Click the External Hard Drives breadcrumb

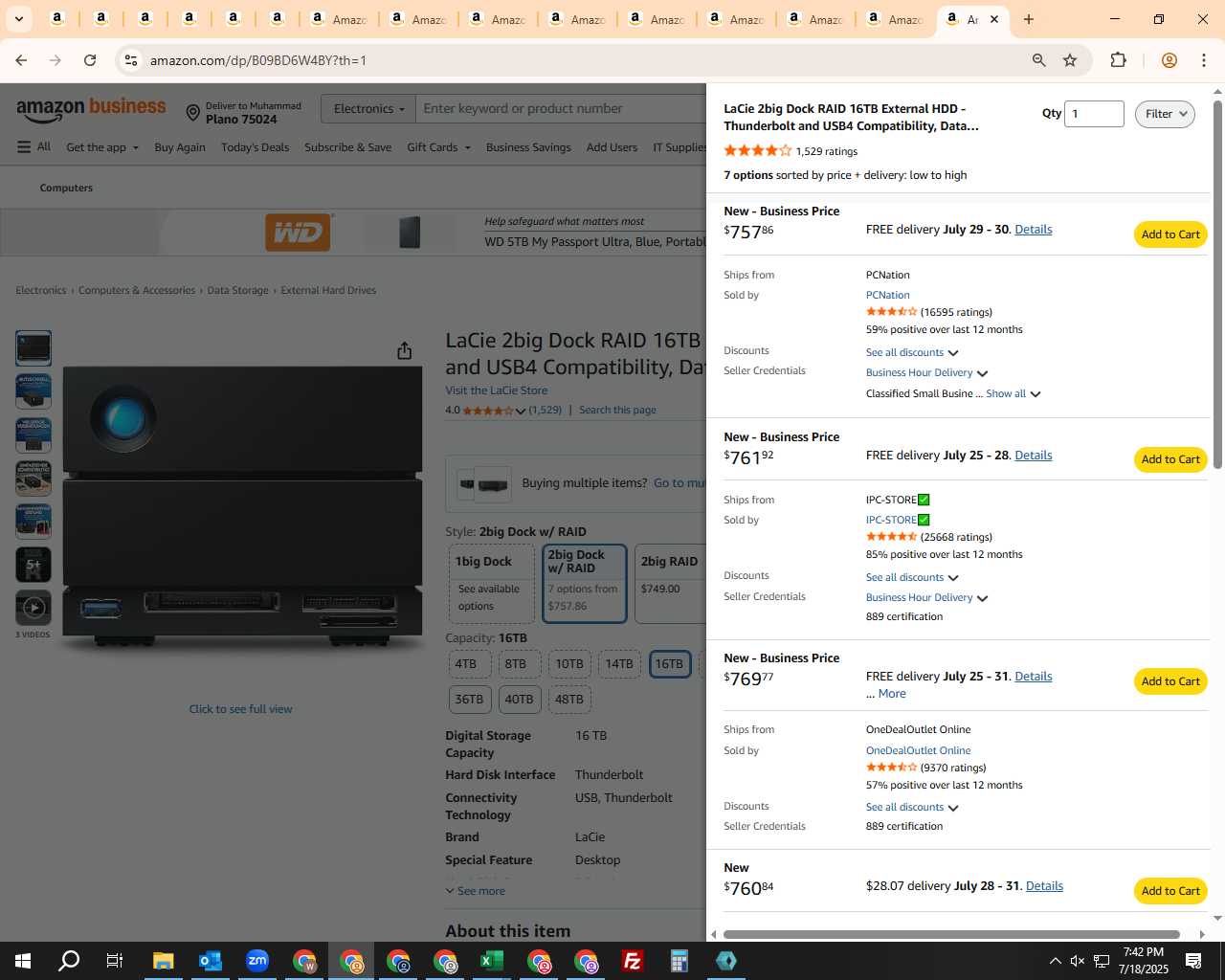328,290
